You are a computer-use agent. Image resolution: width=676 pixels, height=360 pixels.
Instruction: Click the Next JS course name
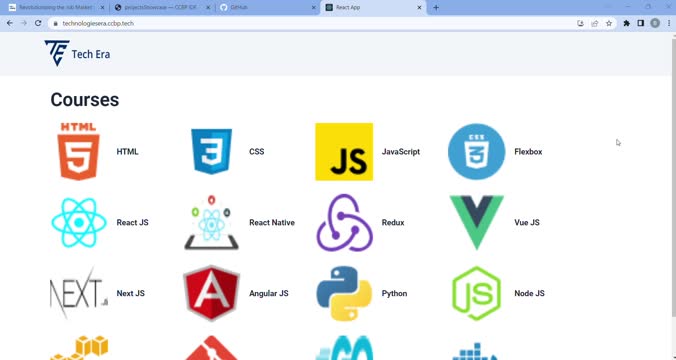131,293
